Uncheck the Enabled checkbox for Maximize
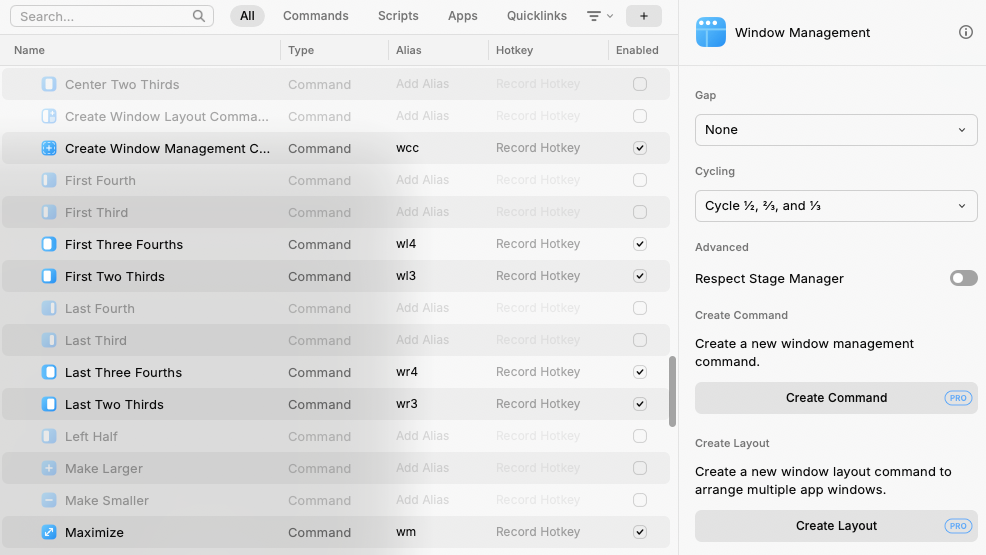 [640, 532]
